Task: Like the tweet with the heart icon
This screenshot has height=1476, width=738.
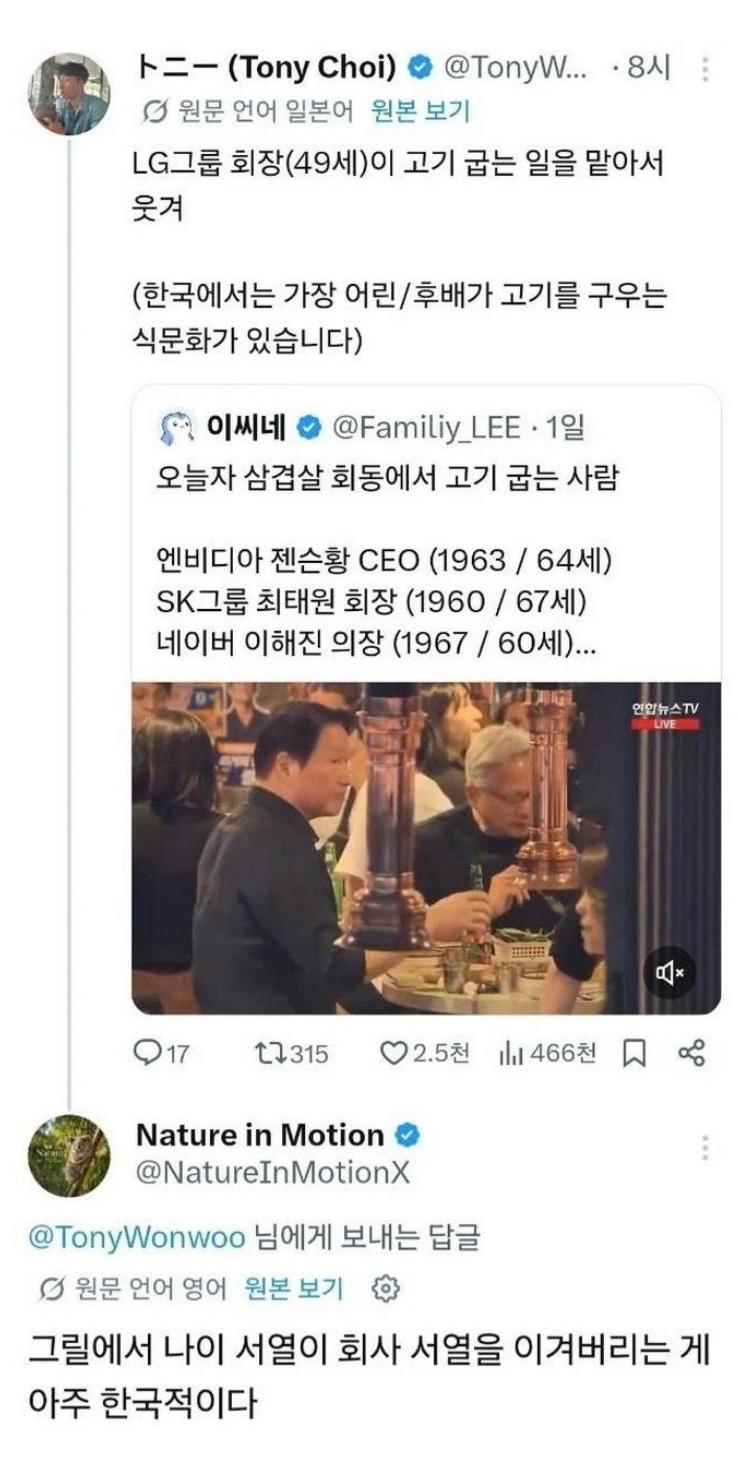Action: (x=396, y=1053)
